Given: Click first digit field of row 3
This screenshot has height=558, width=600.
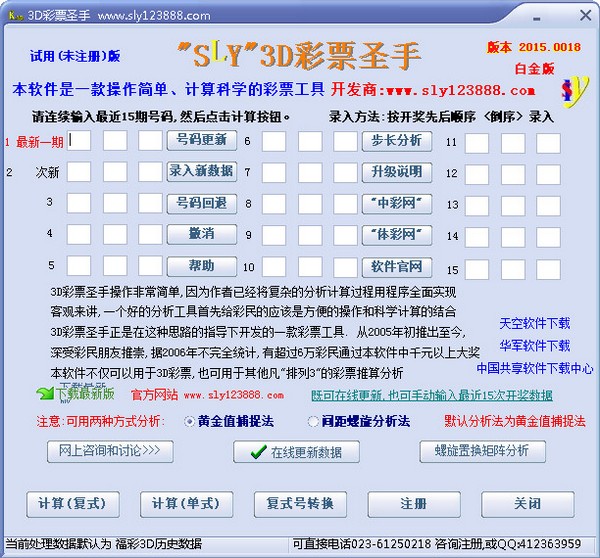Looking at the screenshot, I should (79, 203).
